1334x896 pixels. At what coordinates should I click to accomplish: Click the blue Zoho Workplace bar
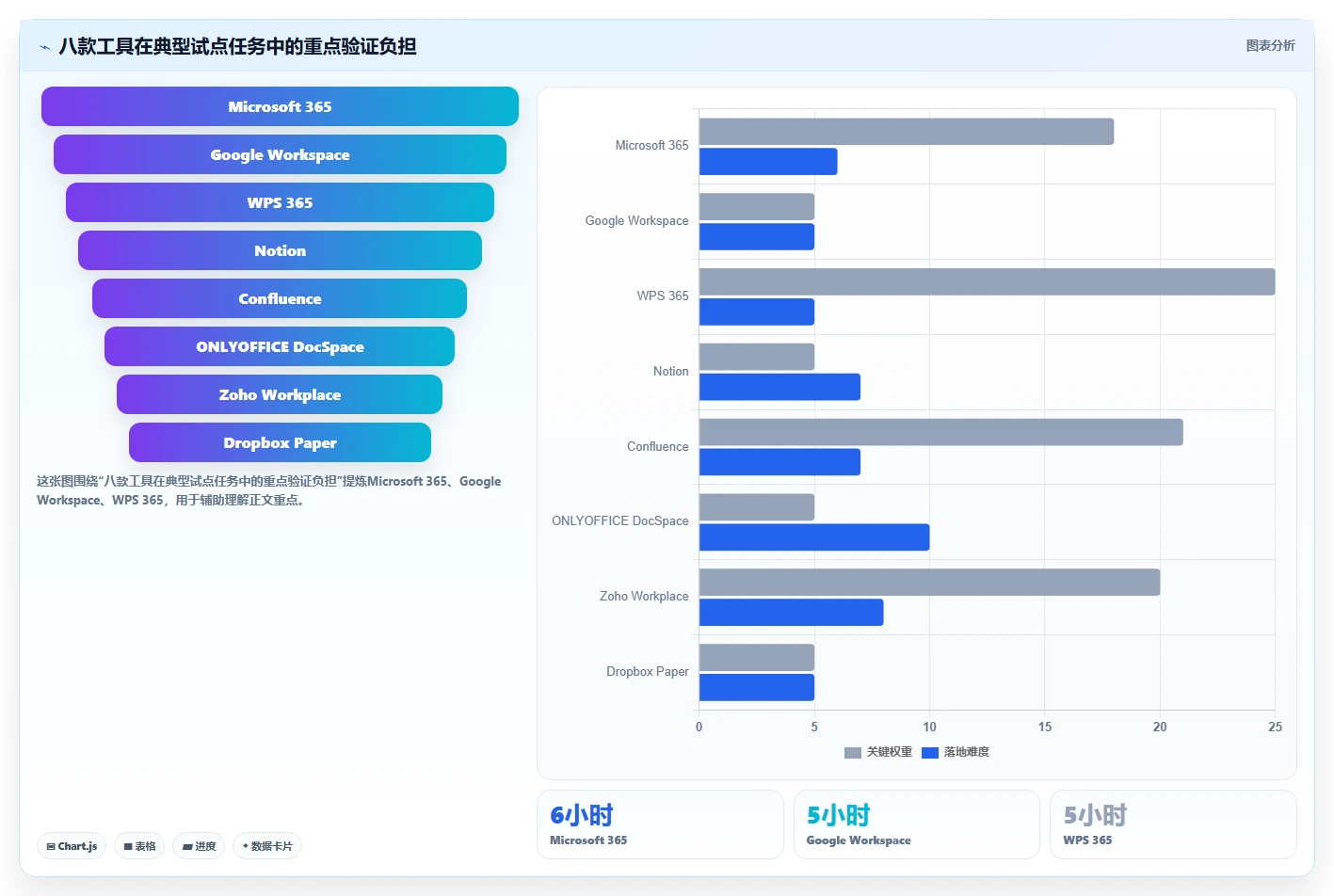791,613
